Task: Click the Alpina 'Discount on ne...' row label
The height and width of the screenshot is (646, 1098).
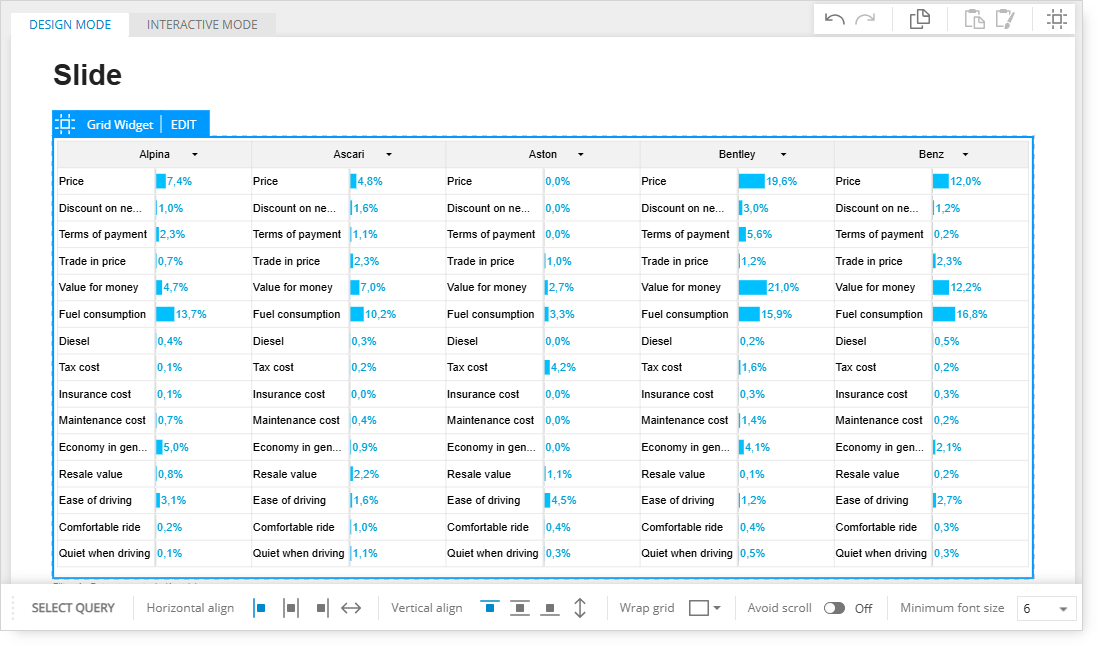Action: tap(100, 208)
